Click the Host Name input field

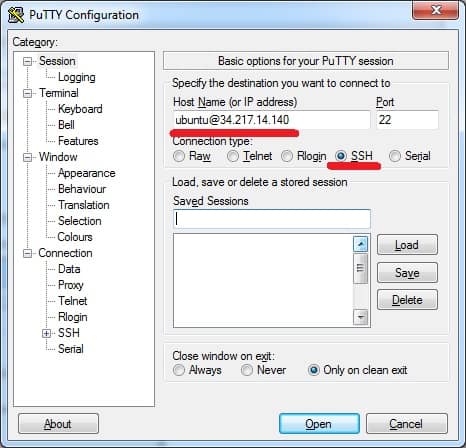[x=272, y=120]
